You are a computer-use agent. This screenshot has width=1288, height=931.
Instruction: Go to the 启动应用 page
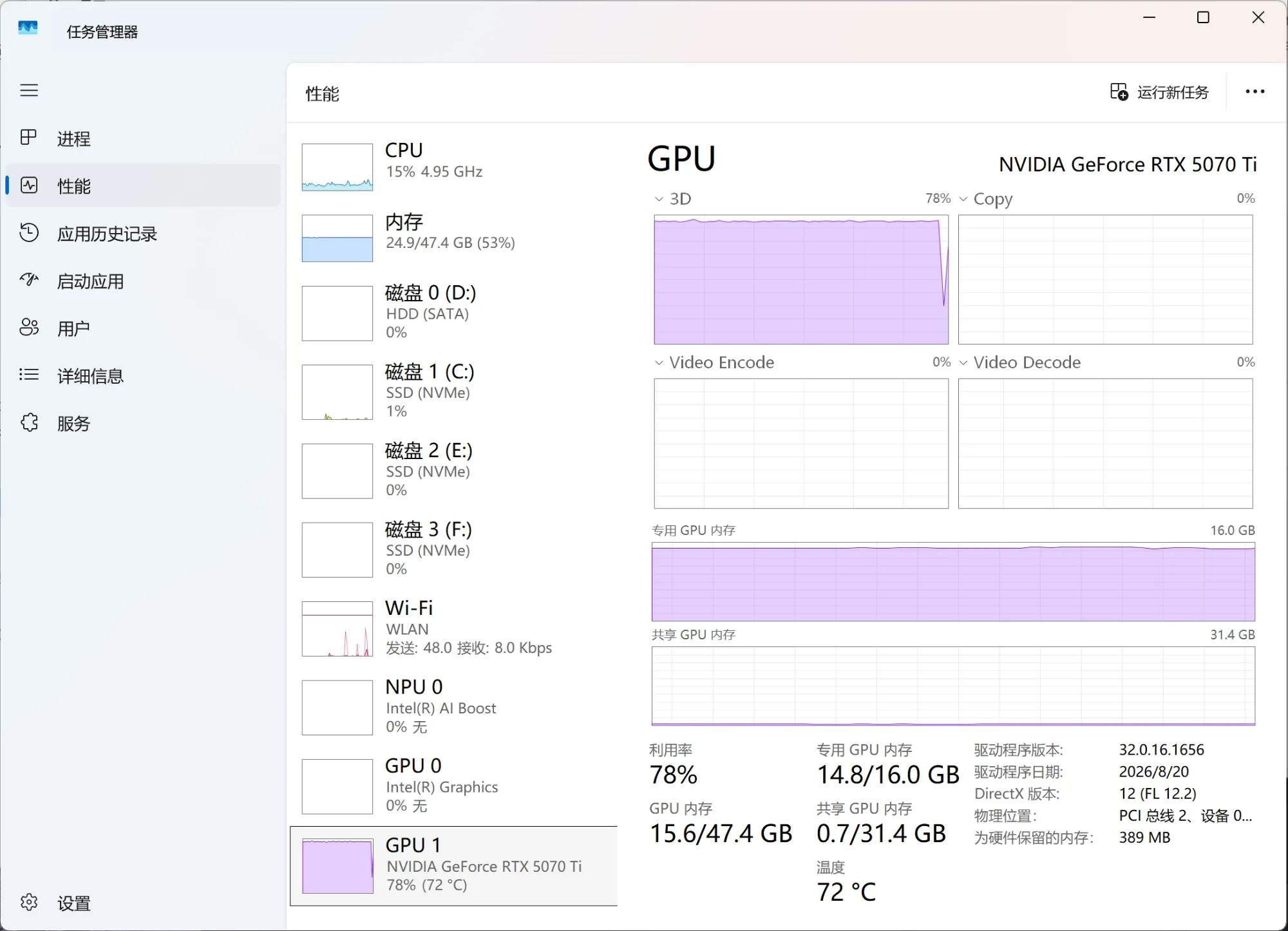143,281
